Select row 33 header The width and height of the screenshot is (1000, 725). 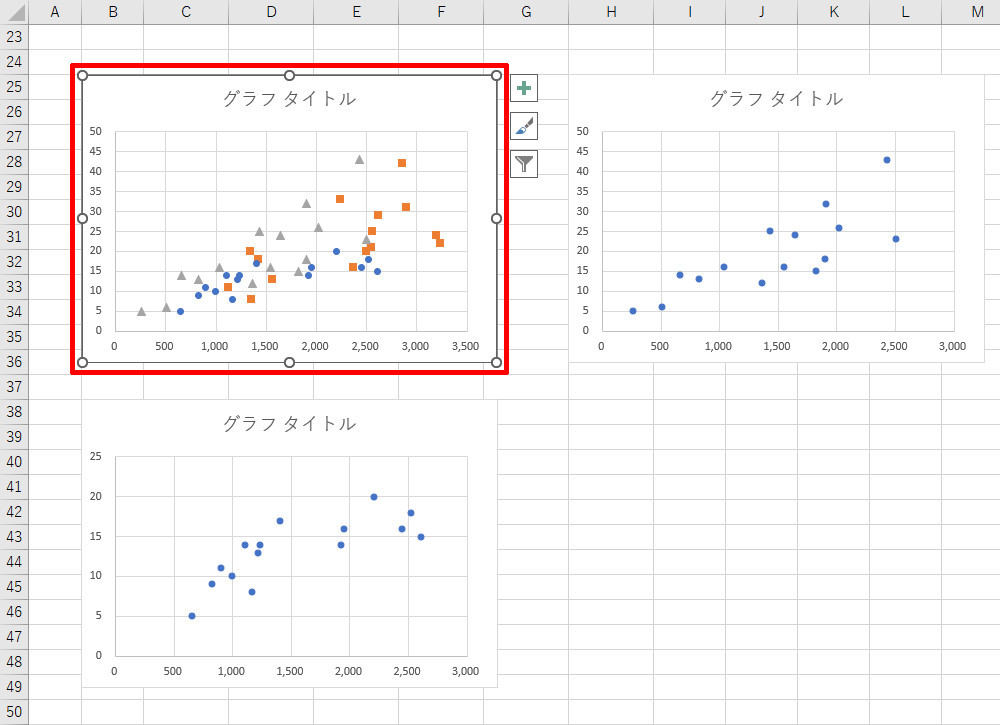click(x=14, y=287)
